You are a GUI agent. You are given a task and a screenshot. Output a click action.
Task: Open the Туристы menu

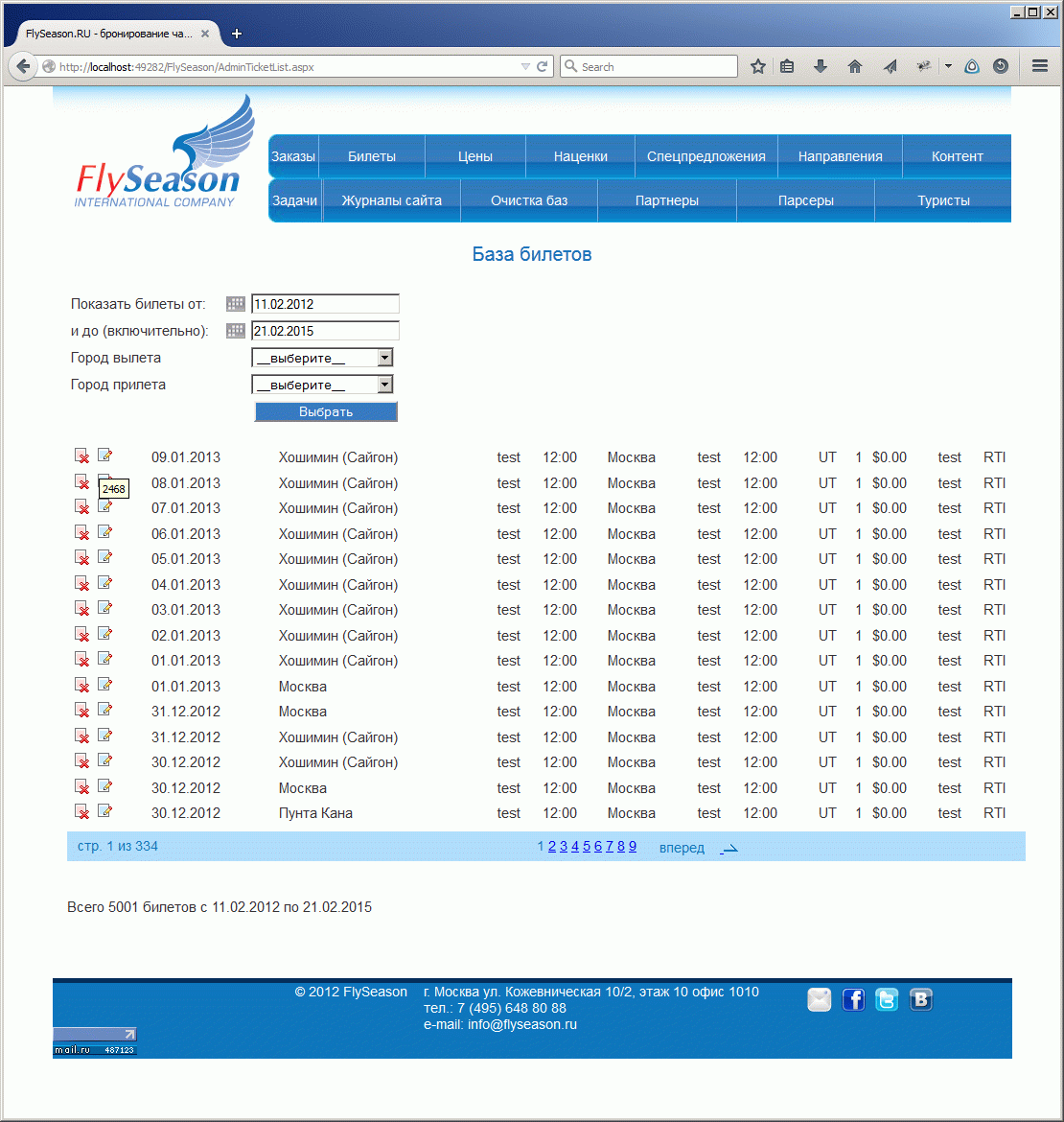pos(943,200)
